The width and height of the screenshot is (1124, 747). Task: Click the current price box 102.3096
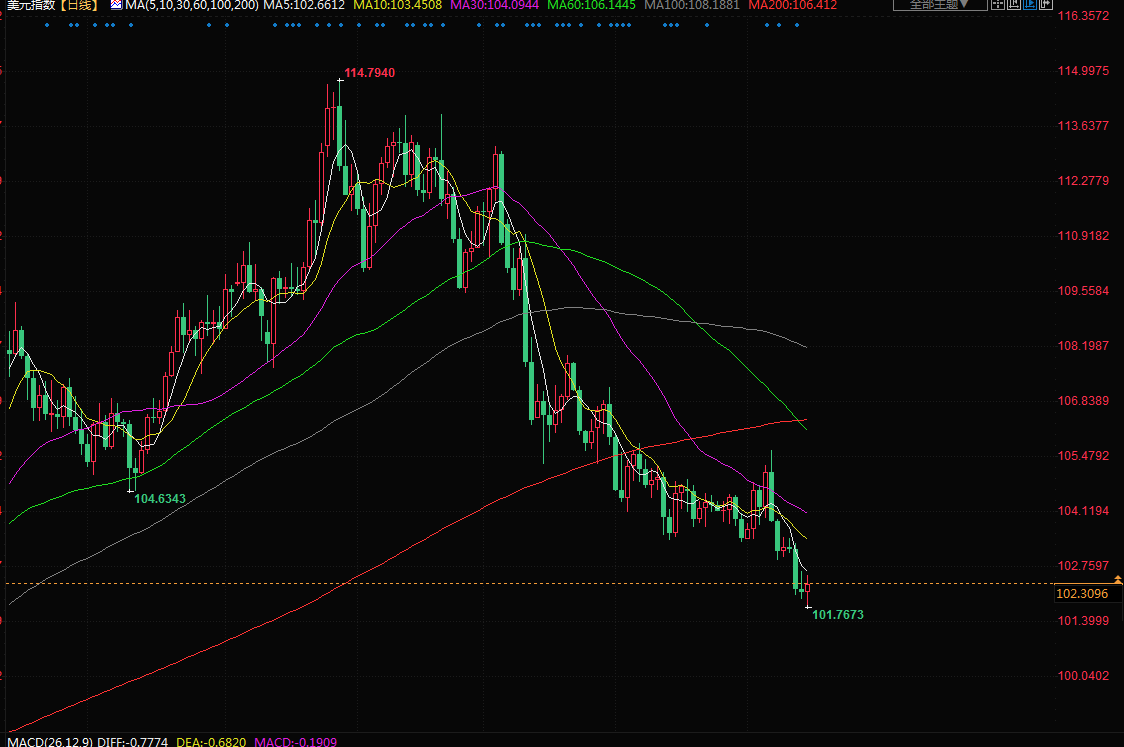pos(1082,594)
